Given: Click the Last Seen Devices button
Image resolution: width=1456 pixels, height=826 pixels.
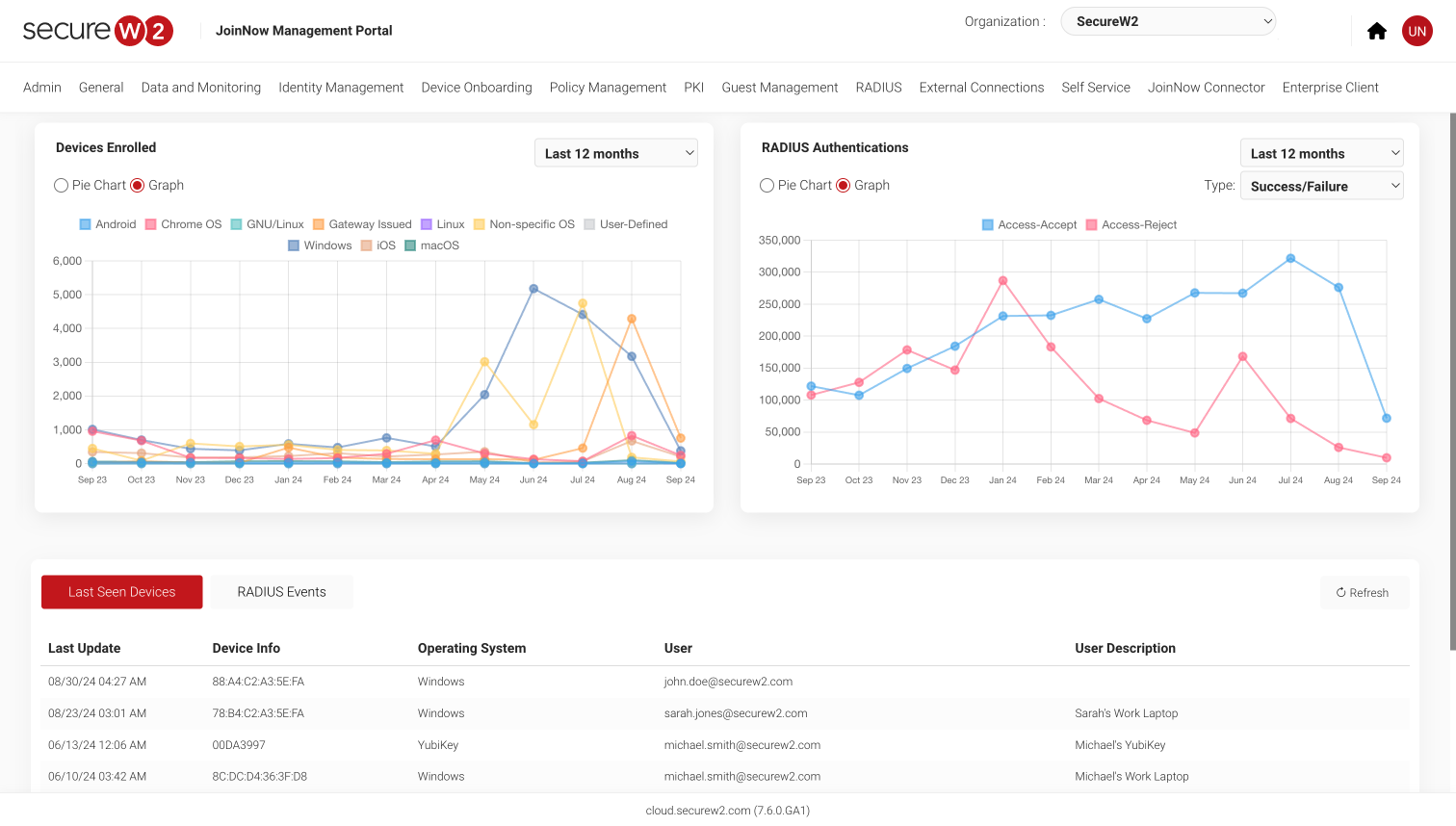Looking at the screenshot, I should (x=121, y=591).
